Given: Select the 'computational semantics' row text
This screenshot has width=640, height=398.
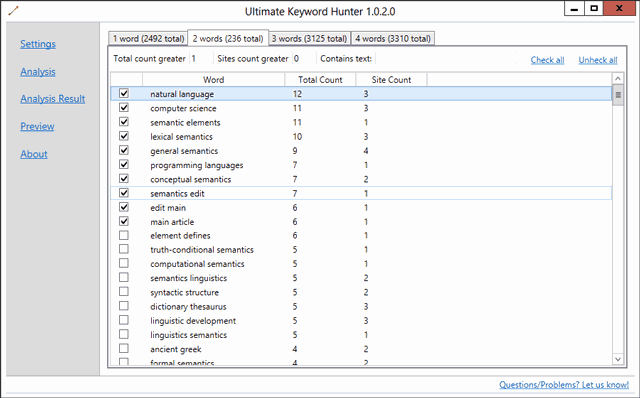Looking at the screenshot, I should 197,264.
